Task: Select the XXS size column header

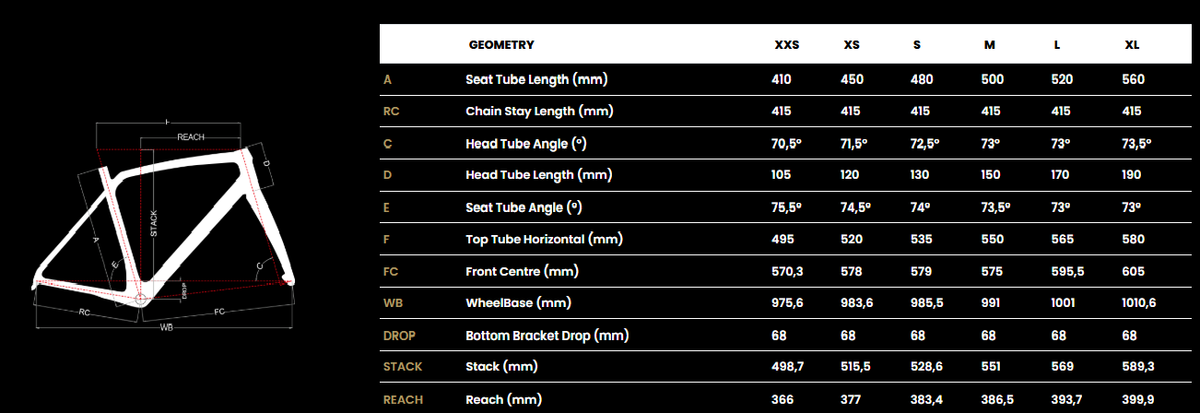Action: 787,45
